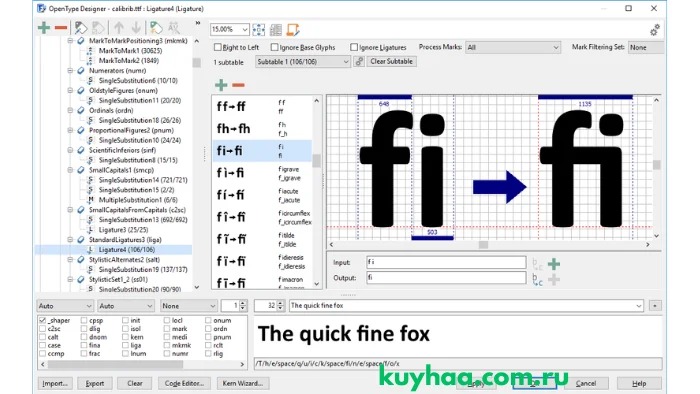Screen dimensions: 700x394
Task: Click the zoom-to-fit icon beside zoom percentage
Action: pyautogui.click(x=258, y=30)
